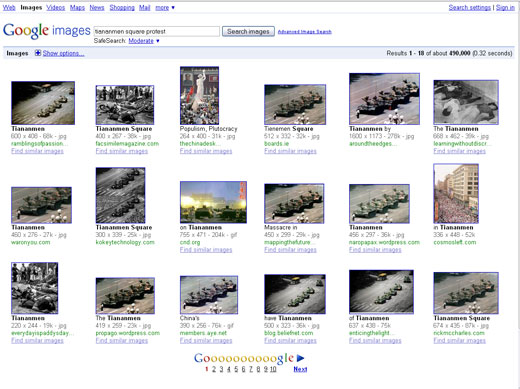This screenshot has height=389, width=520.
Task: Open Search settings
Action: point(470,7)
